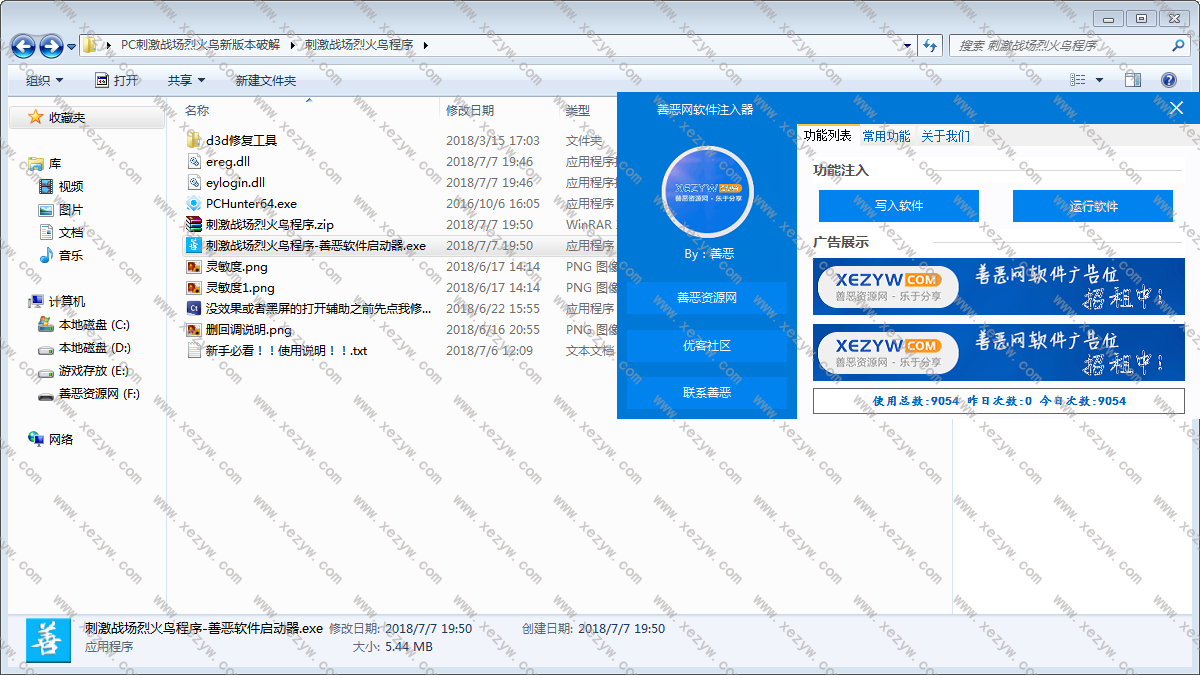This screenshot has width=1200, height=675.
Task: Expand the 共享 dropdown menu
Action: (186, 80)
